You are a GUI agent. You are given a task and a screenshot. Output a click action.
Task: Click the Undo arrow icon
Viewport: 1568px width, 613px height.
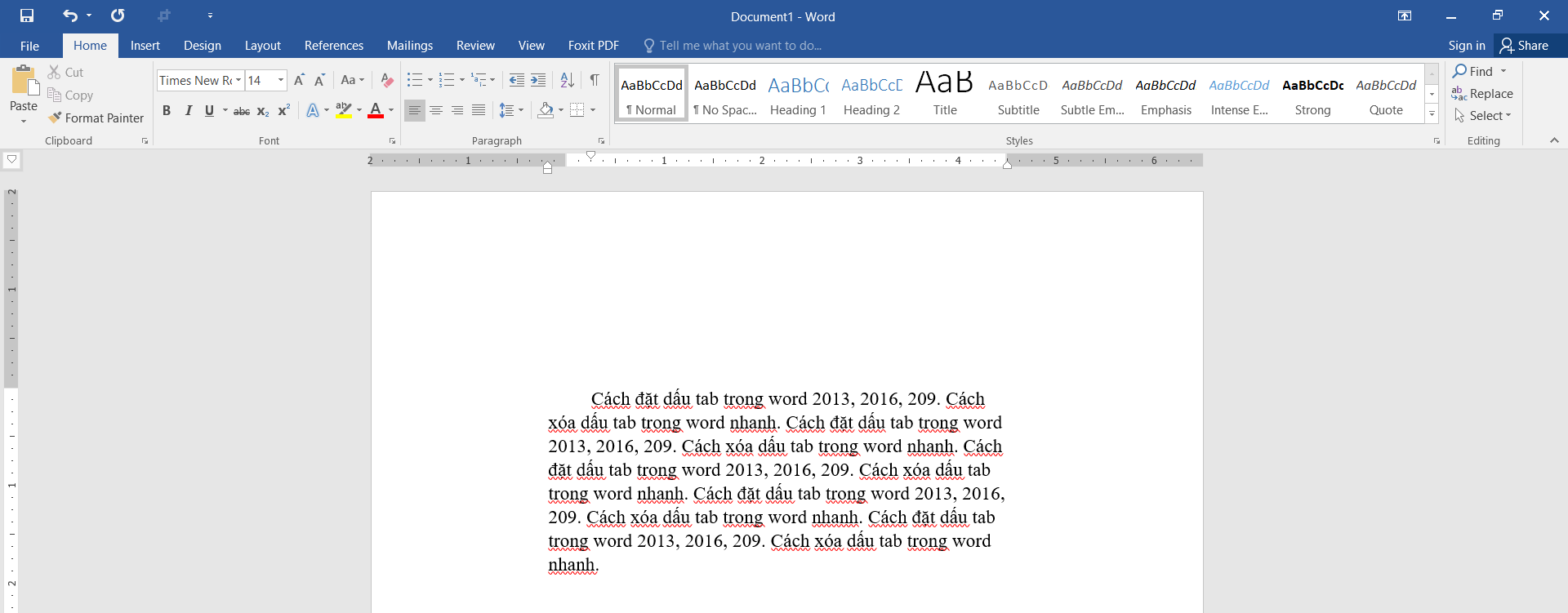[x=70, y=16]
